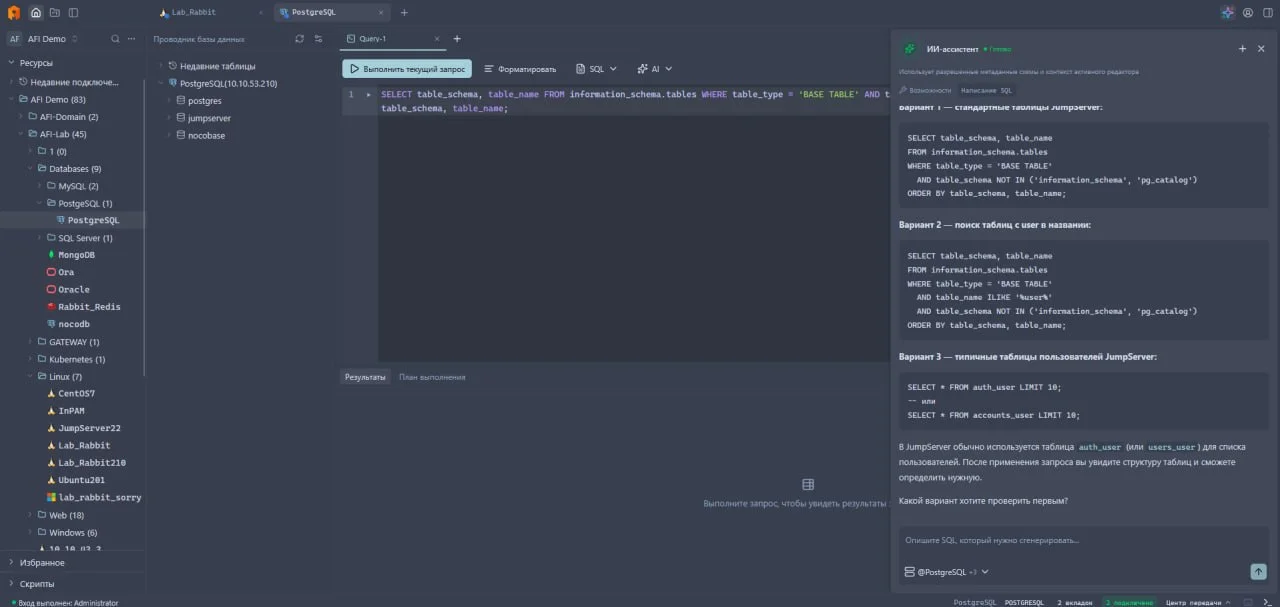Add a new query tab with plus
Screen dimensions: 1280x607
tap(457, 39)
